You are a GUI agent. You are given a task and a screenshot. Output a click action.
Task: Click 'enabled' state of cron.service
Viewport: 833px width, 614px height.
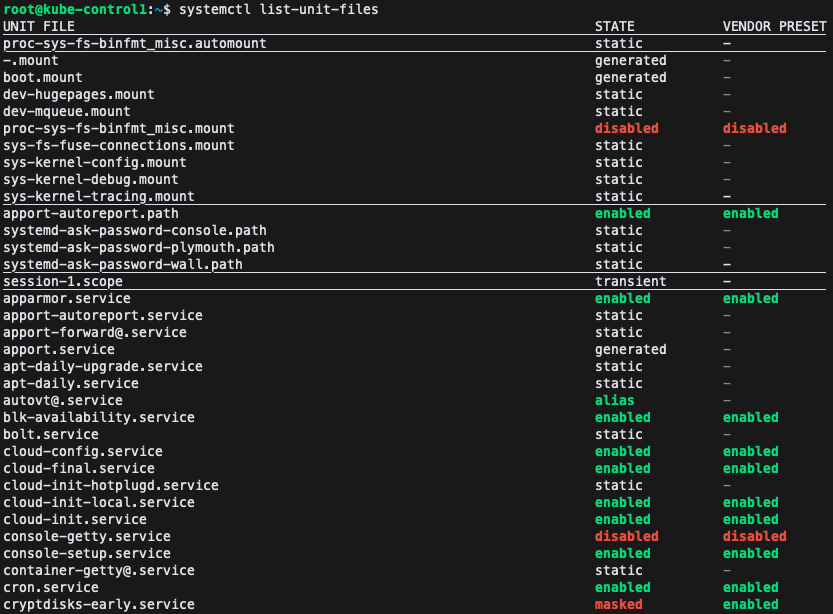click(x=623, y=587)
